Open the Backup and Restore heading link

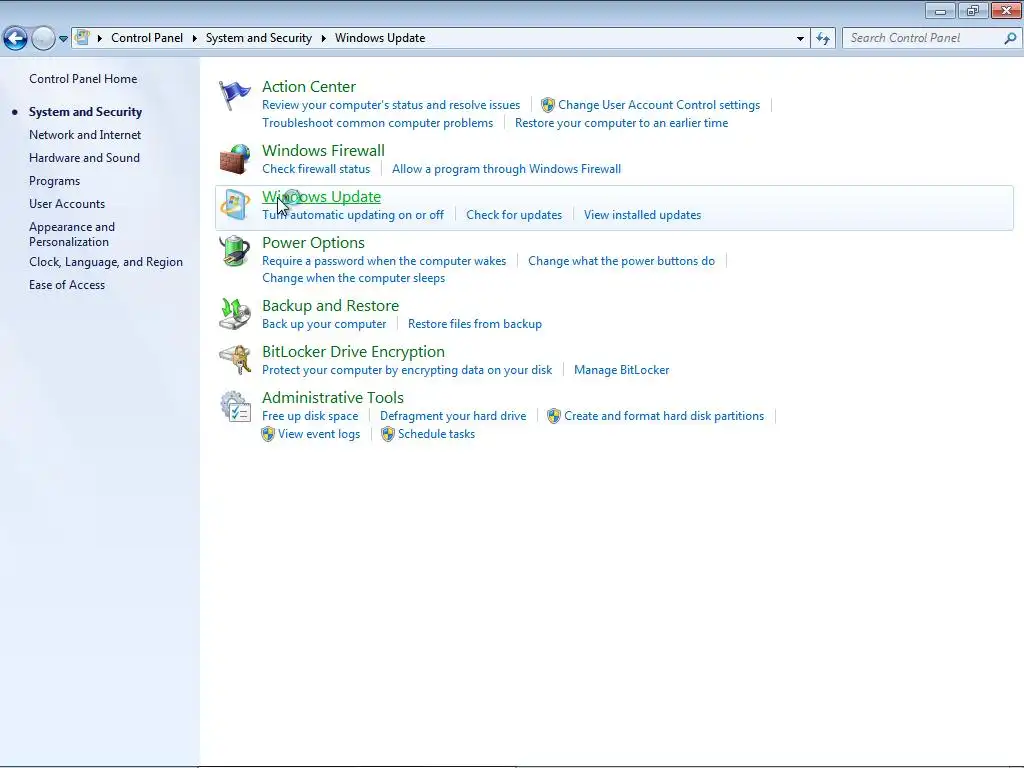pos(330,306)
